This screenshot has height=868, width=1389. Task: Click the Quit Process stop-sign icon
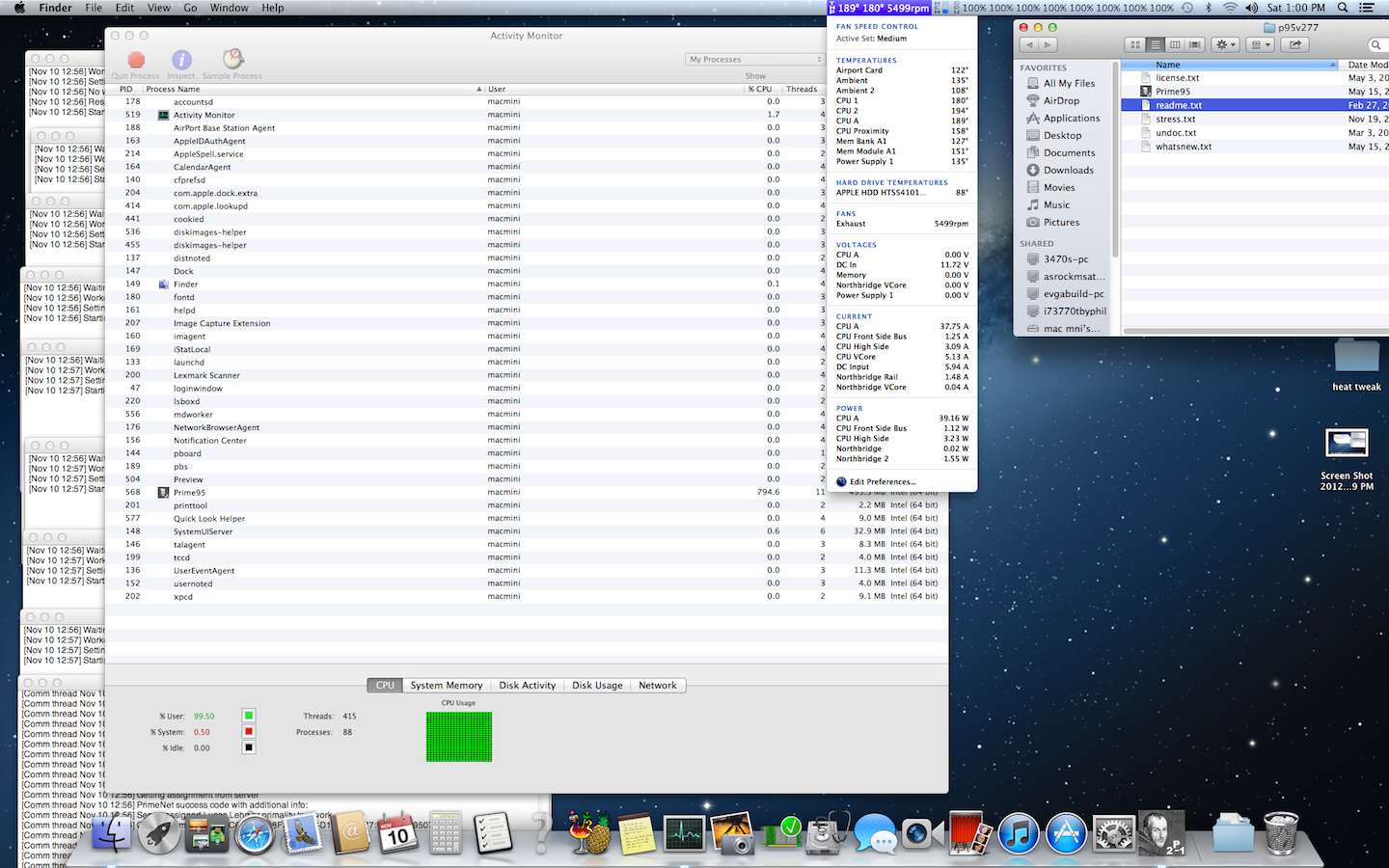click(136, 60)
